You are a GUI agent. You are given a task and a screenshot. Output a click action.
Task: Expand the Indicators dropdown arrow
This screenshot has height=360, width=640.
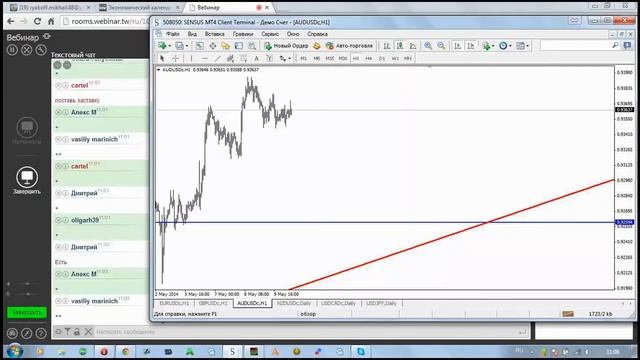pyautogui.click(x=493, y=46)
